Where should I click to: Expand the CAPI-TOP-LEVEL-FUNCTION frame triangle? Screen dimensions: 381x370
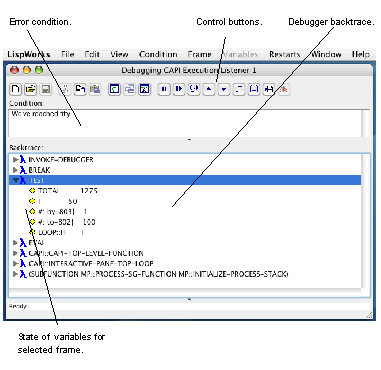(x=15, y=253)
